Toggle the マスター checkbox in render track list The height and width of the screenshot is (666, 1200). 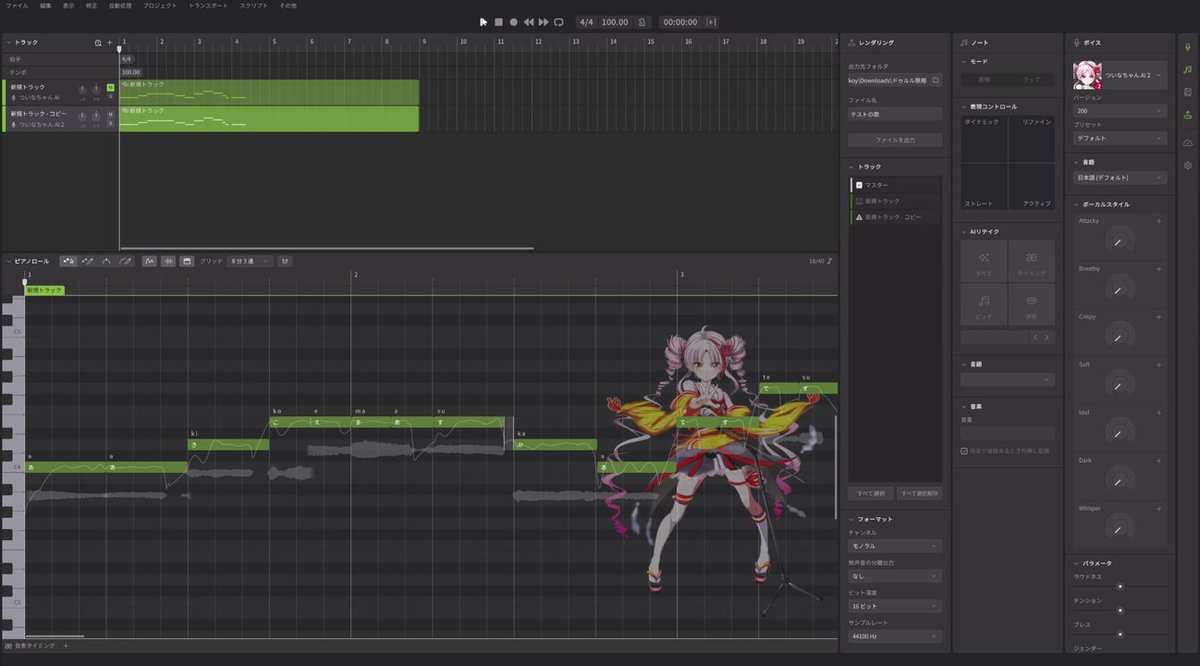pos(859,185)
